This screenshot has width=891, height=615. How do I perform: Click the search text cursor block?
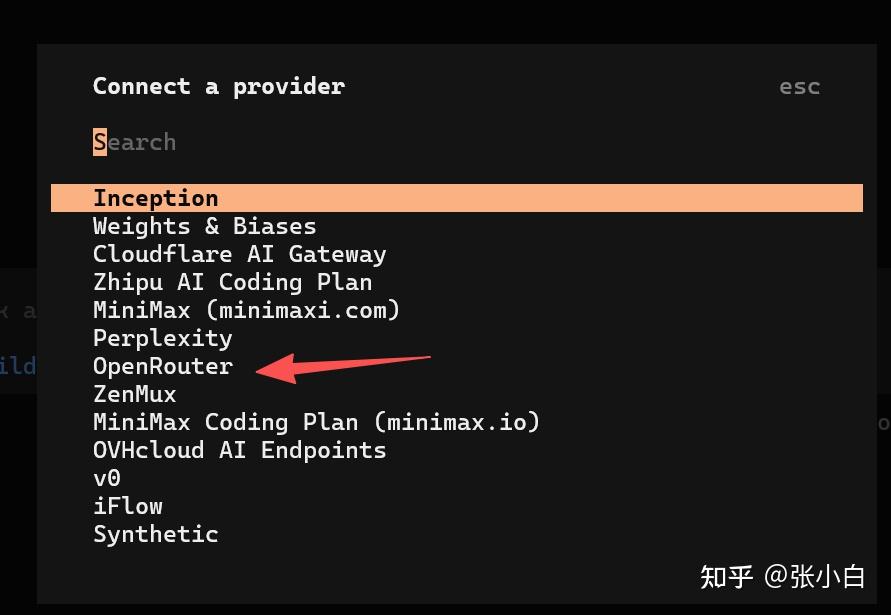[x=100, y=142]
